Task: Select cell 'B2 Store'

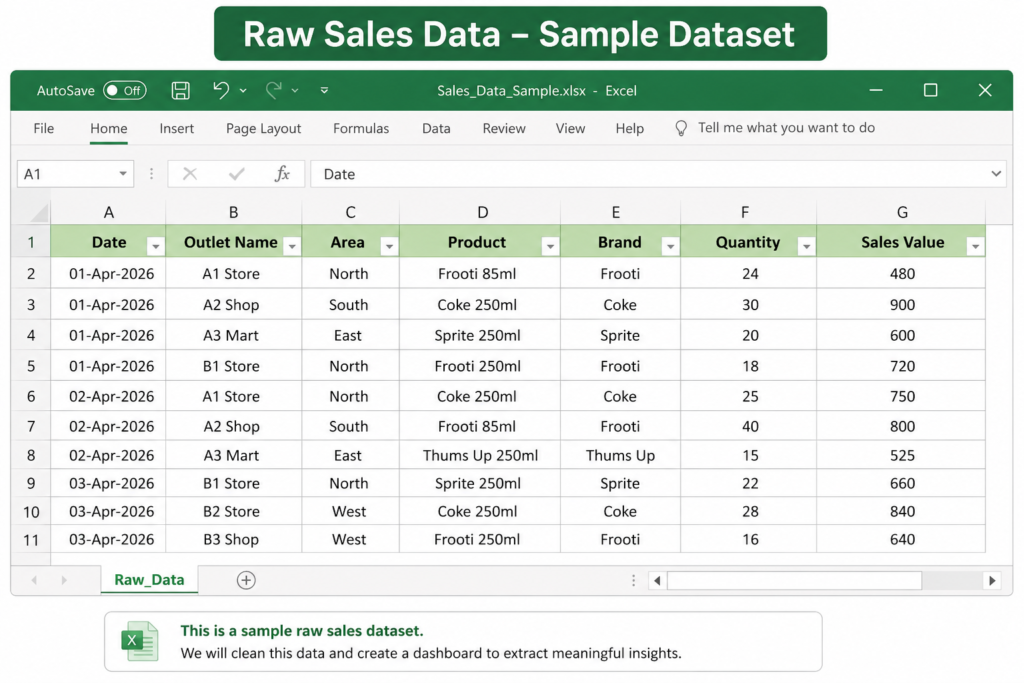Action: 233,511
